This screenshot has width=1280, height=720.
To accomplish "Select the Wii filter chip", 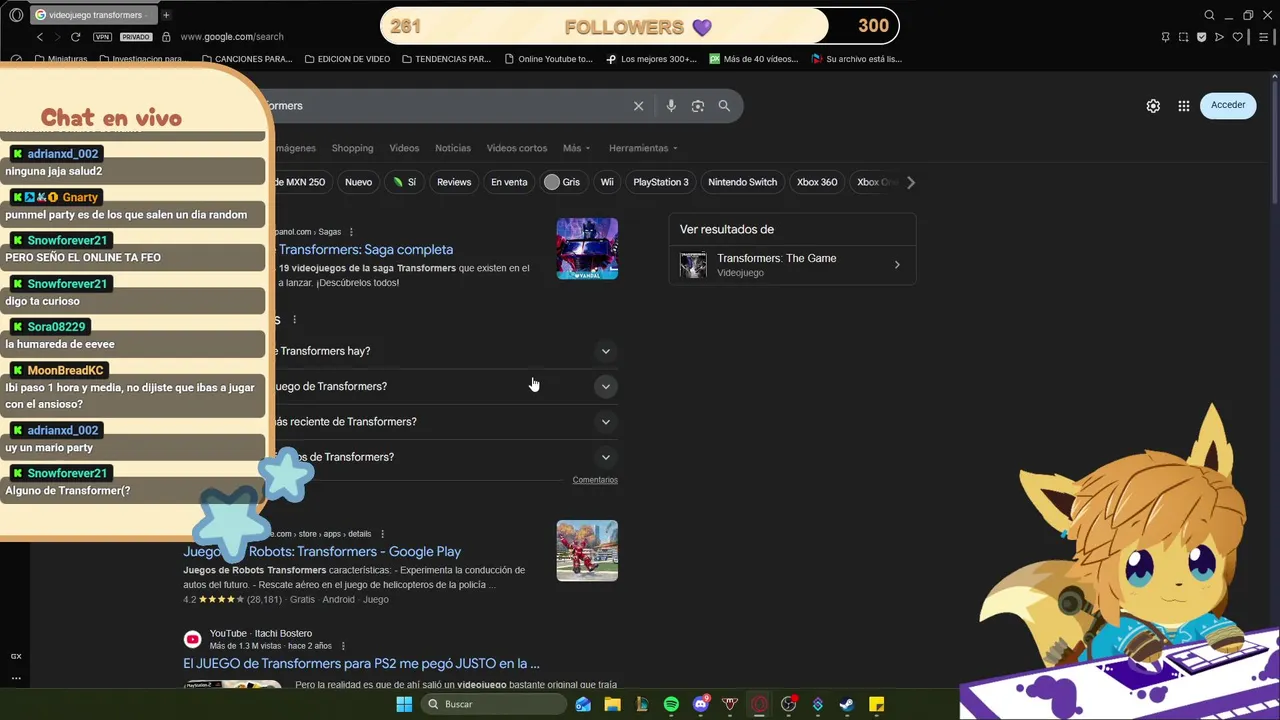I will click(x=607, y=182).
